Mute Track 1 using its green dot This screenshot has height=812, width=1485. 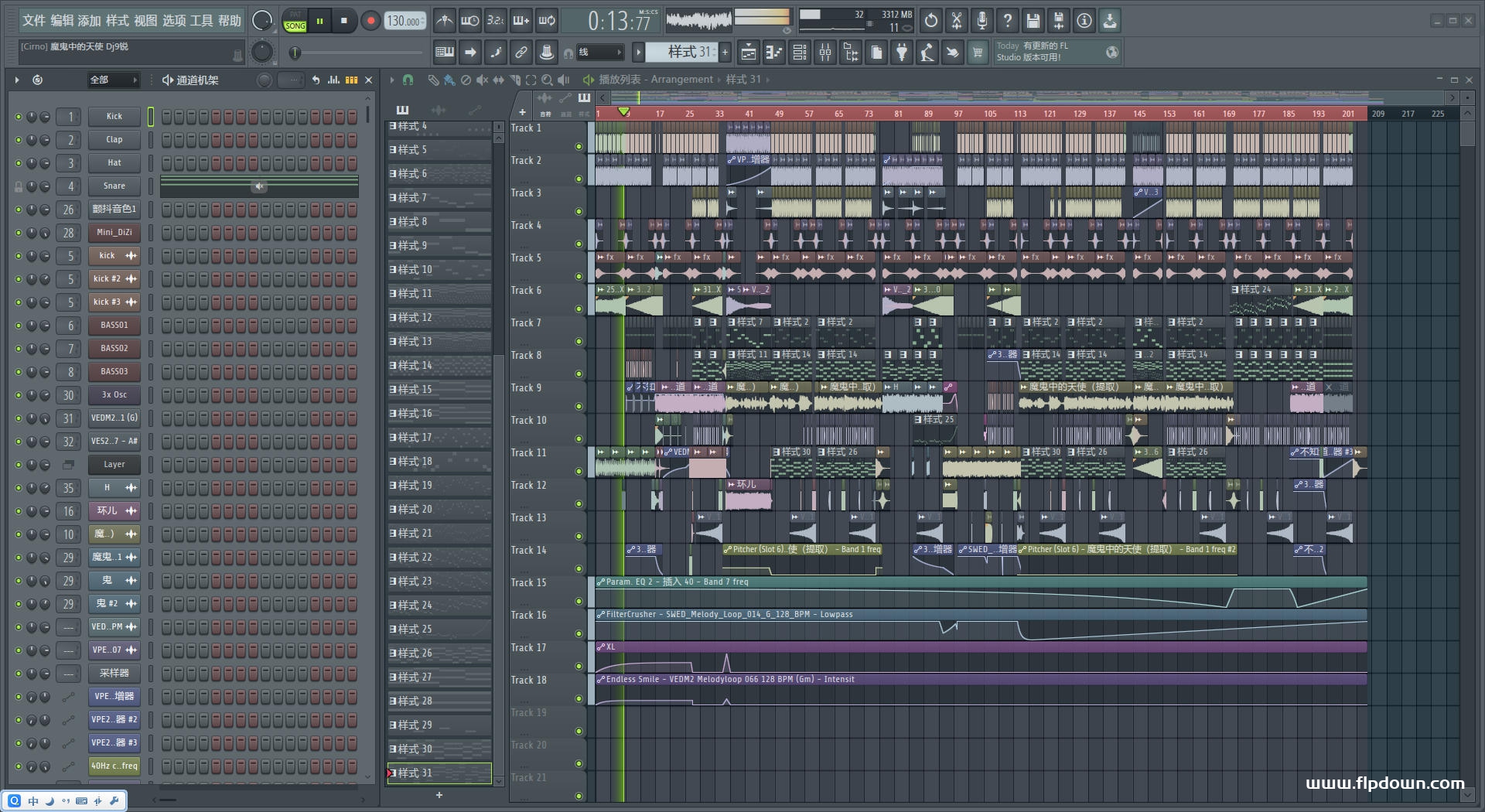pyautogui.click(x=579, y=146)
